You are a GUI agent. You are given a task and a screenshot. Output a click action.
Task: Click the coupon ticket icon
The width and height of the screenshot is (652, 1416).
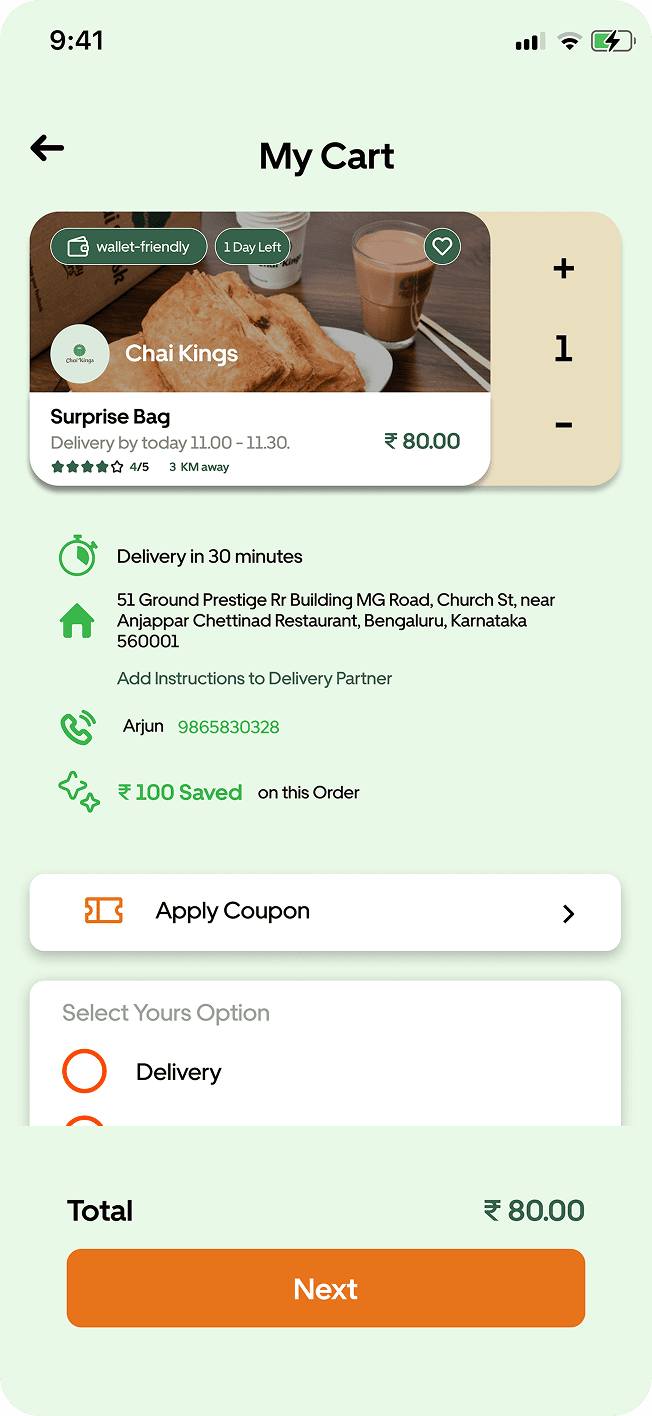click(103, 911)
